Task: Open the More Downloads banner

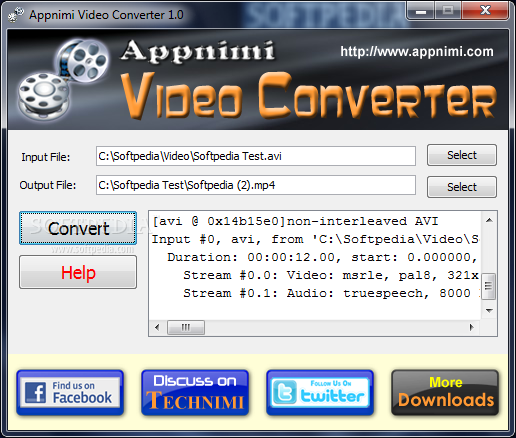Action: point(445,393)
